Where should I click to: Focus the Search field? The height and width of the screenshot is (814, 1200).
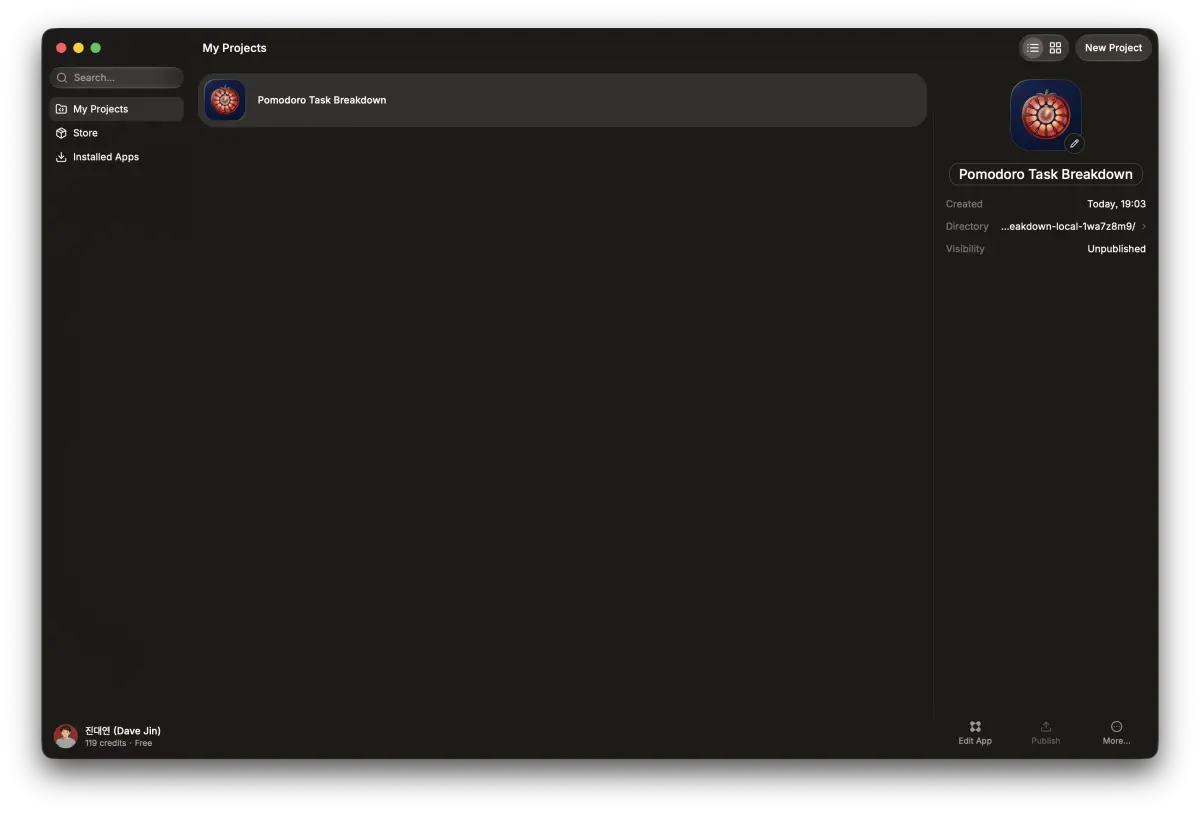[x=117, y=77]
